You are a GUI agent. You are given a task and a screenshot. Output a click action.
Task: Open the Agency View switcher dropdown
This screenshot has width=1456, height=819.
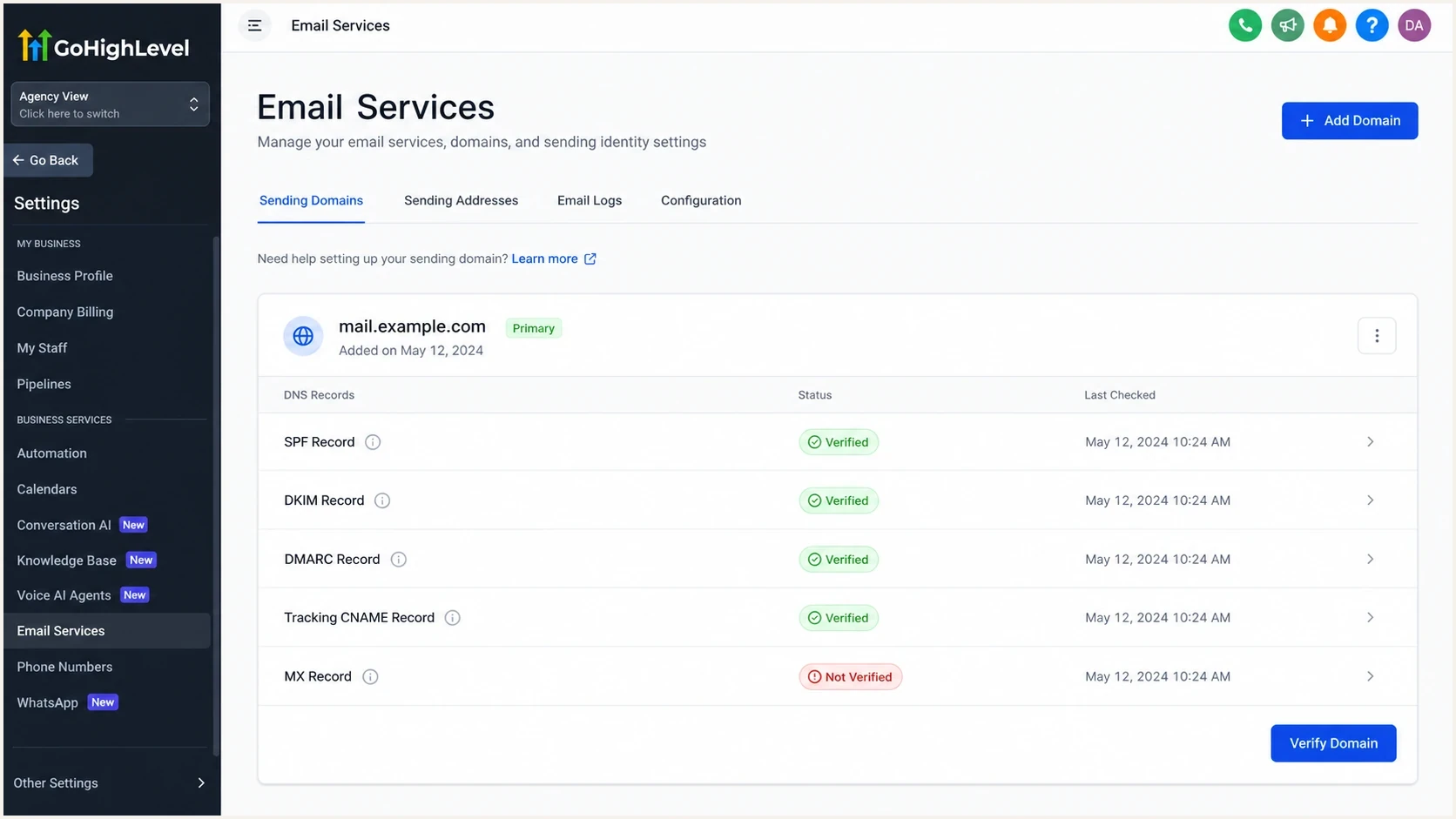[x=110, y=104]
